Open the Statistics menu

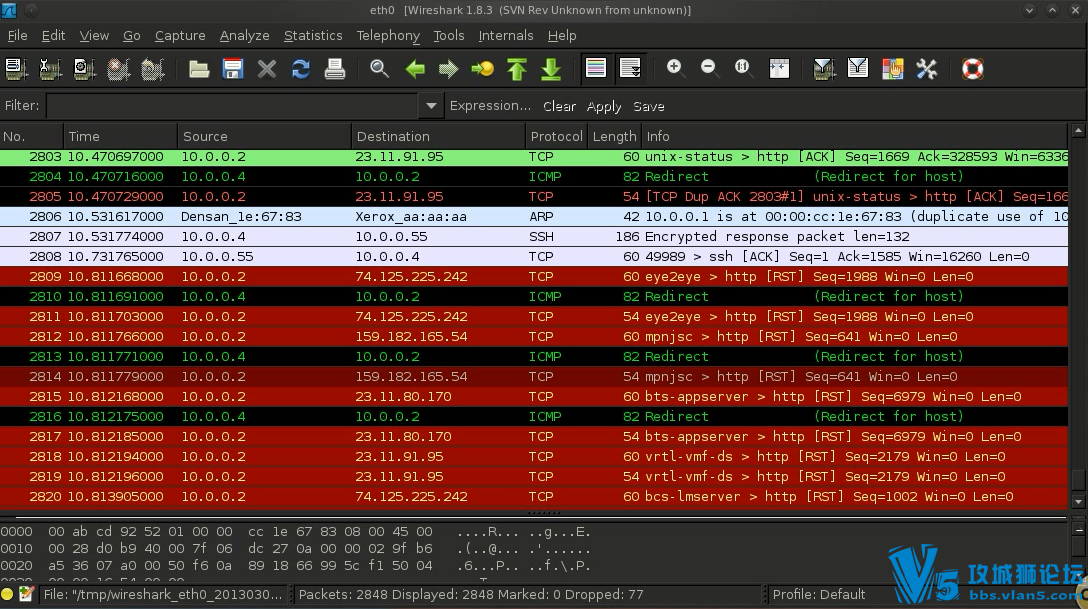tap(313, 36)
